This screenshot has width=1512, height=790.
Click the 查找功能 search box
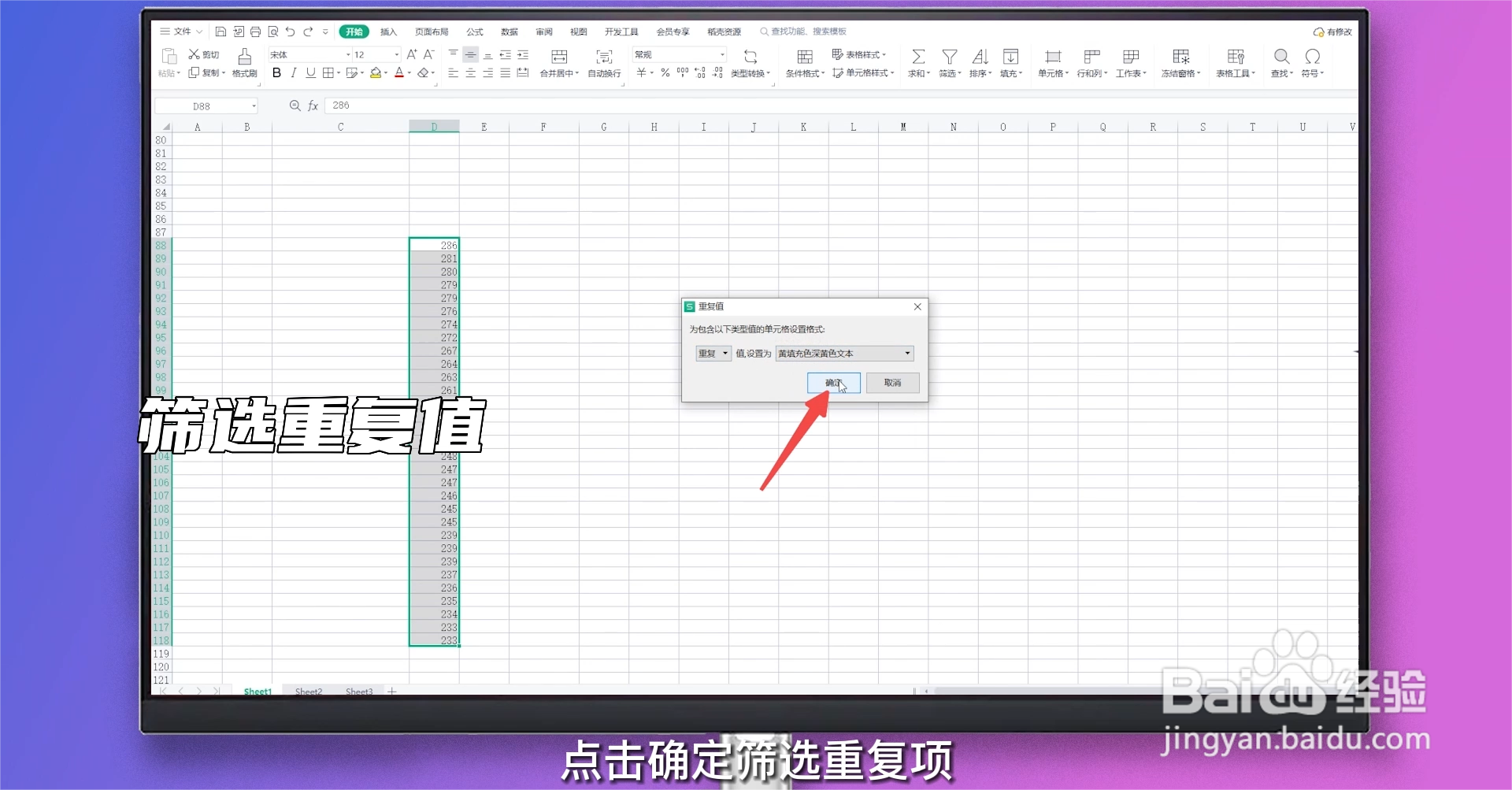803,32
